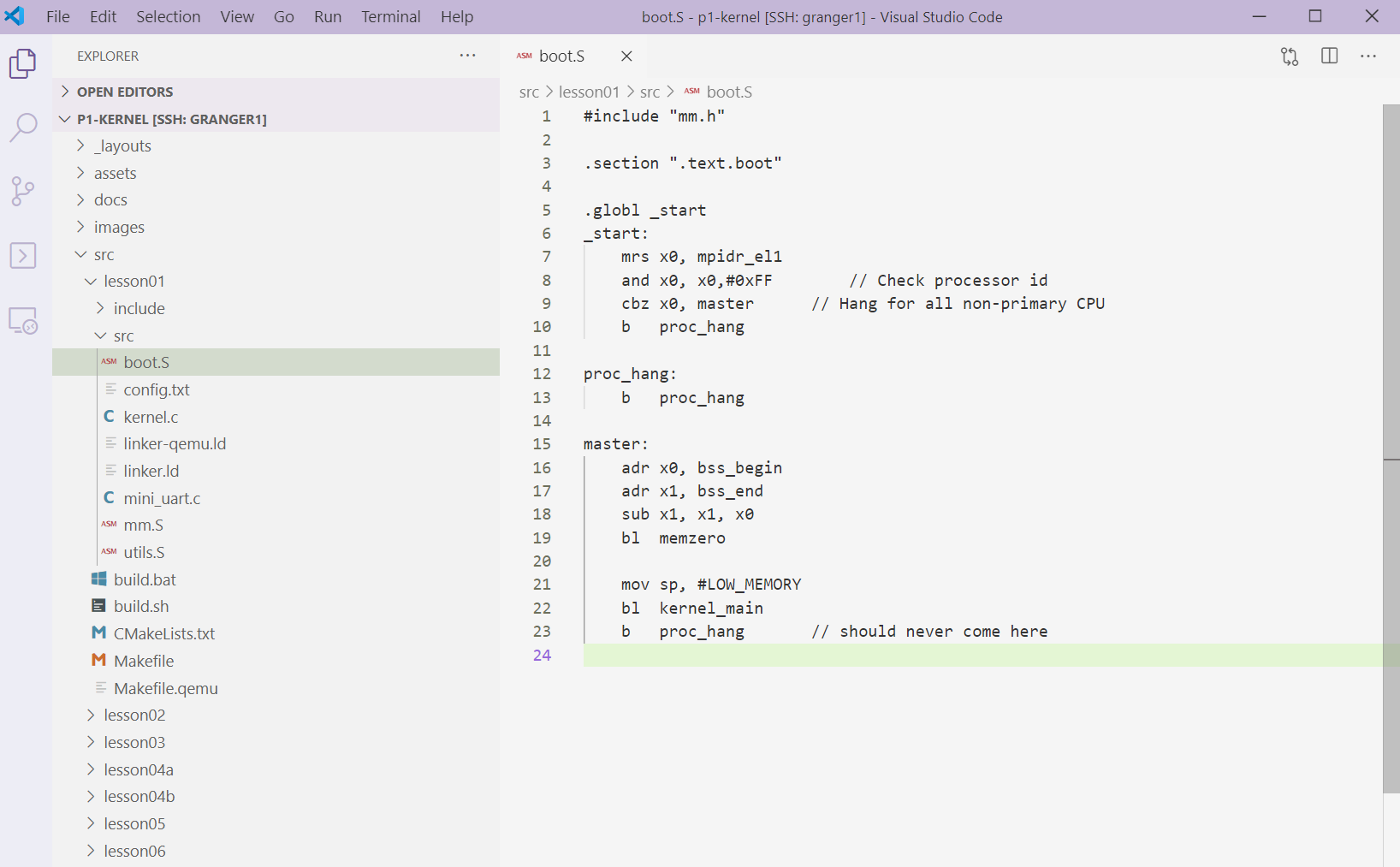Click lesson01 in the breadcrumb path
The image size is (1400, 867).
point(589,92)
